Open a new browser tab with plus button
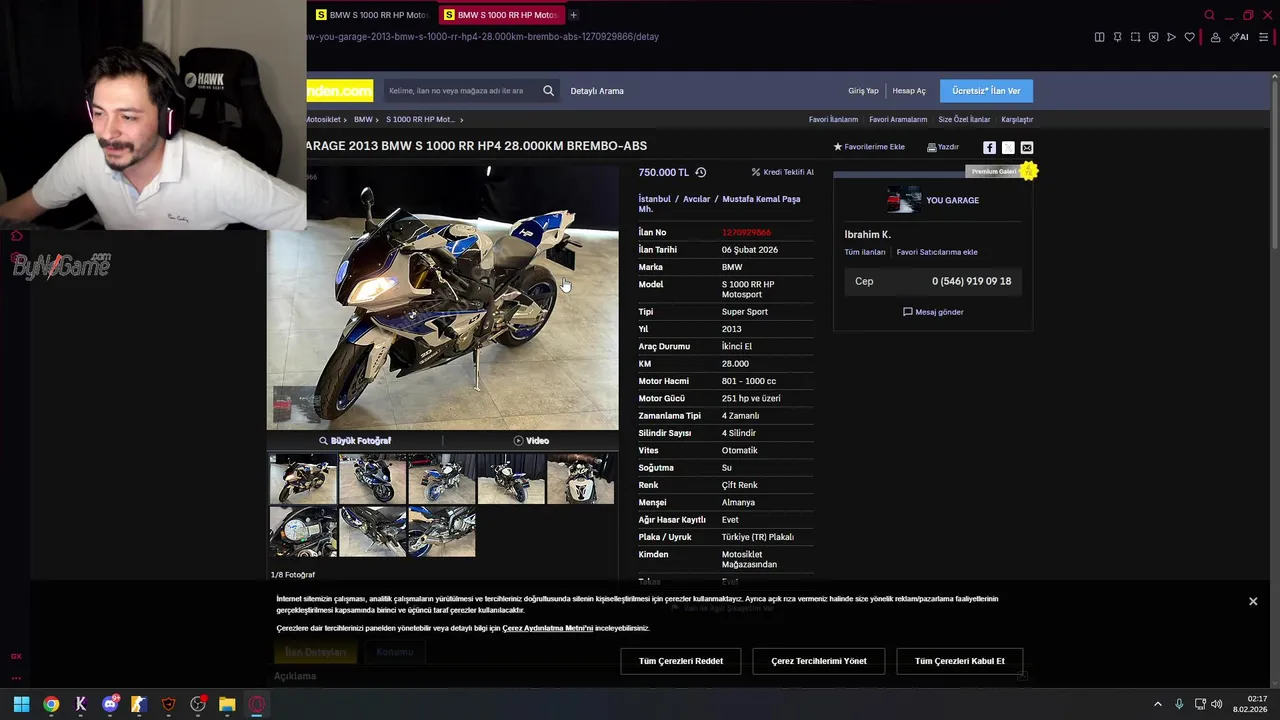Viewport: 1280px width, 720px height. pos(573,15)
